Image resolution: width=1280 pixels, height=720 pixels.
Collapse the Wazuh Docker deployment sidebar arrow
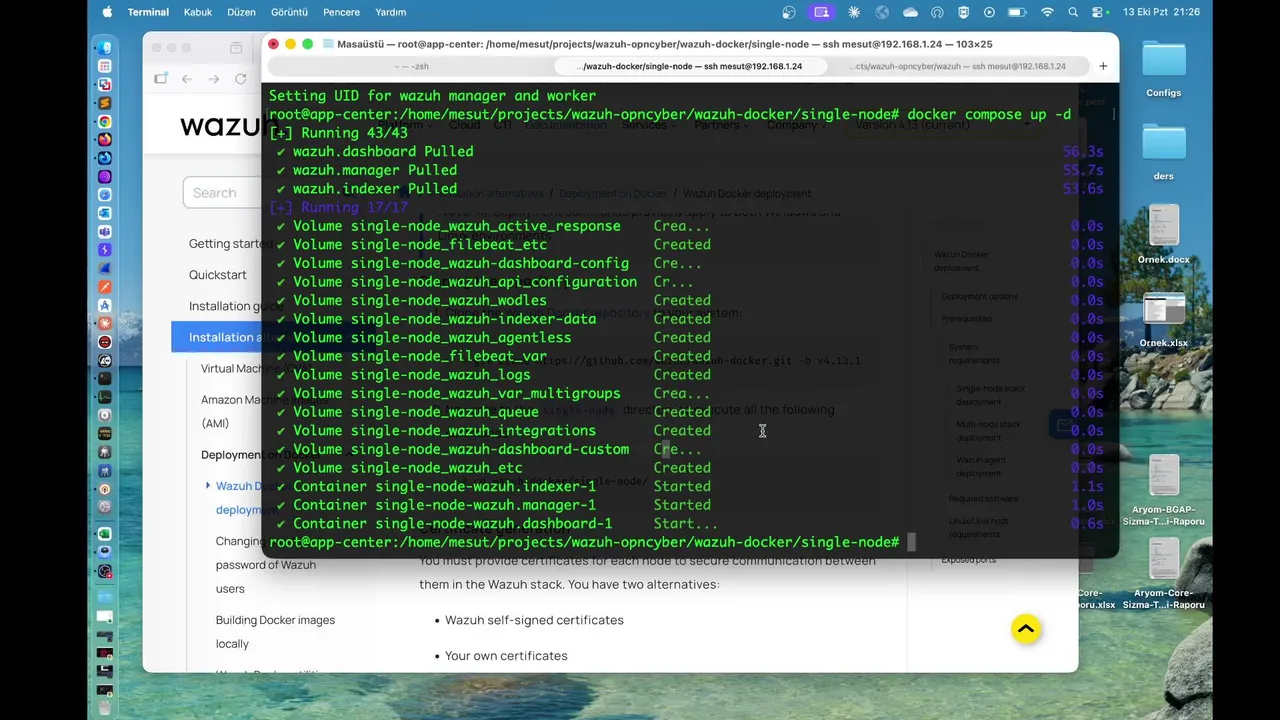(207, 486)
